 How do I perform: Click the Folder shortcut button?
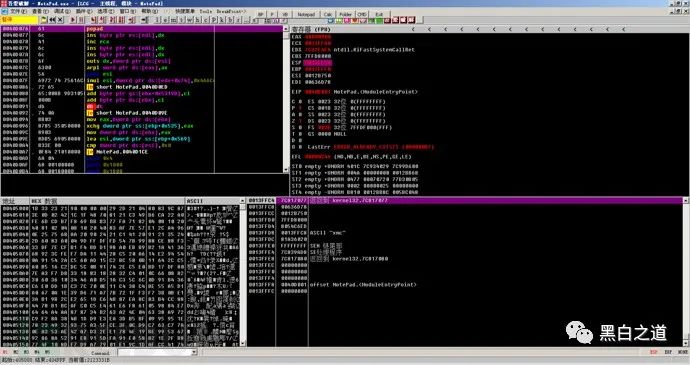[x=345, y=15]
